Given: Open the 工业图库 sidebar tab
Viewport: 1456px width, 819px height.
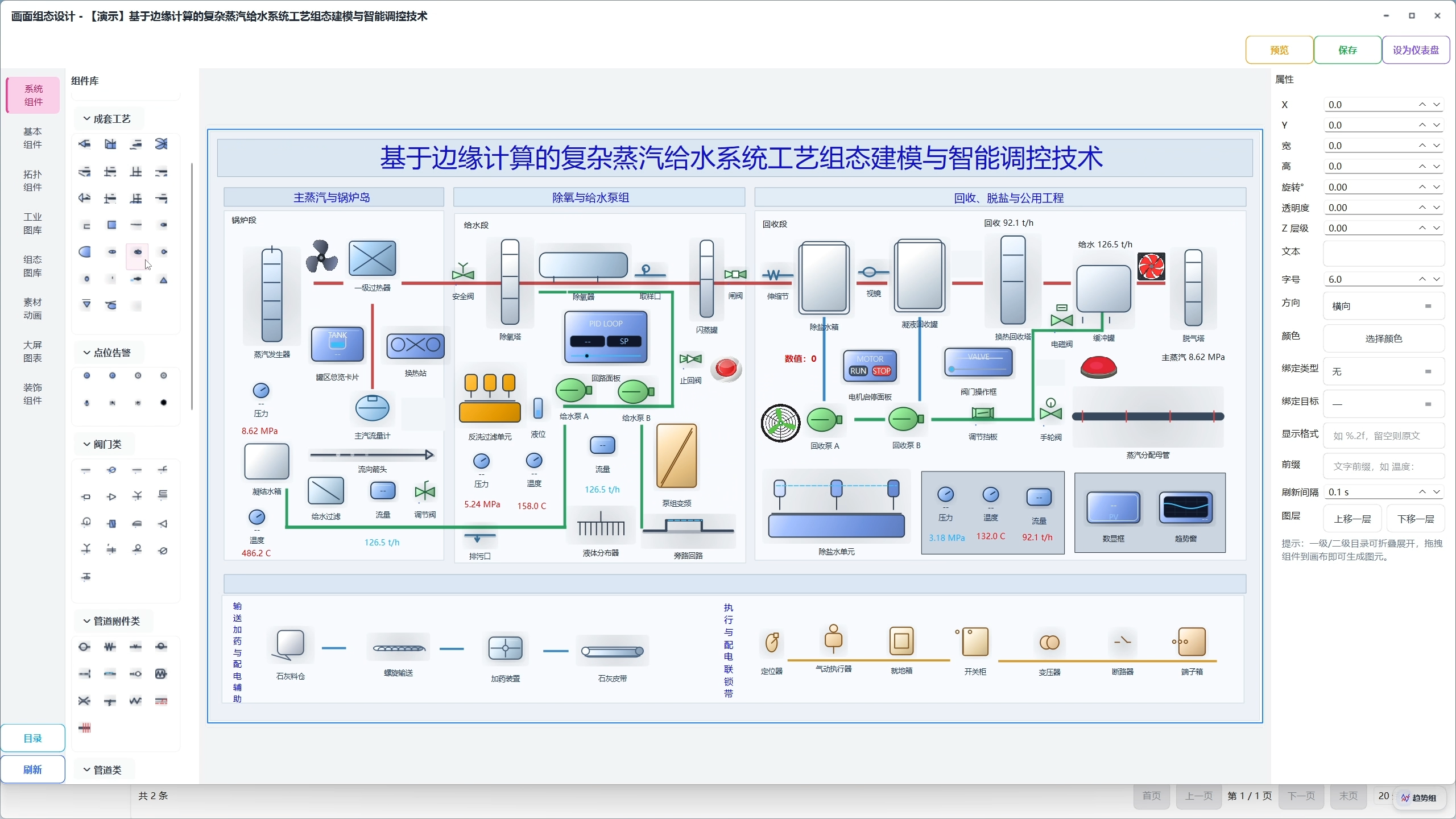Looking at the screenshot, I should point(33,223).
